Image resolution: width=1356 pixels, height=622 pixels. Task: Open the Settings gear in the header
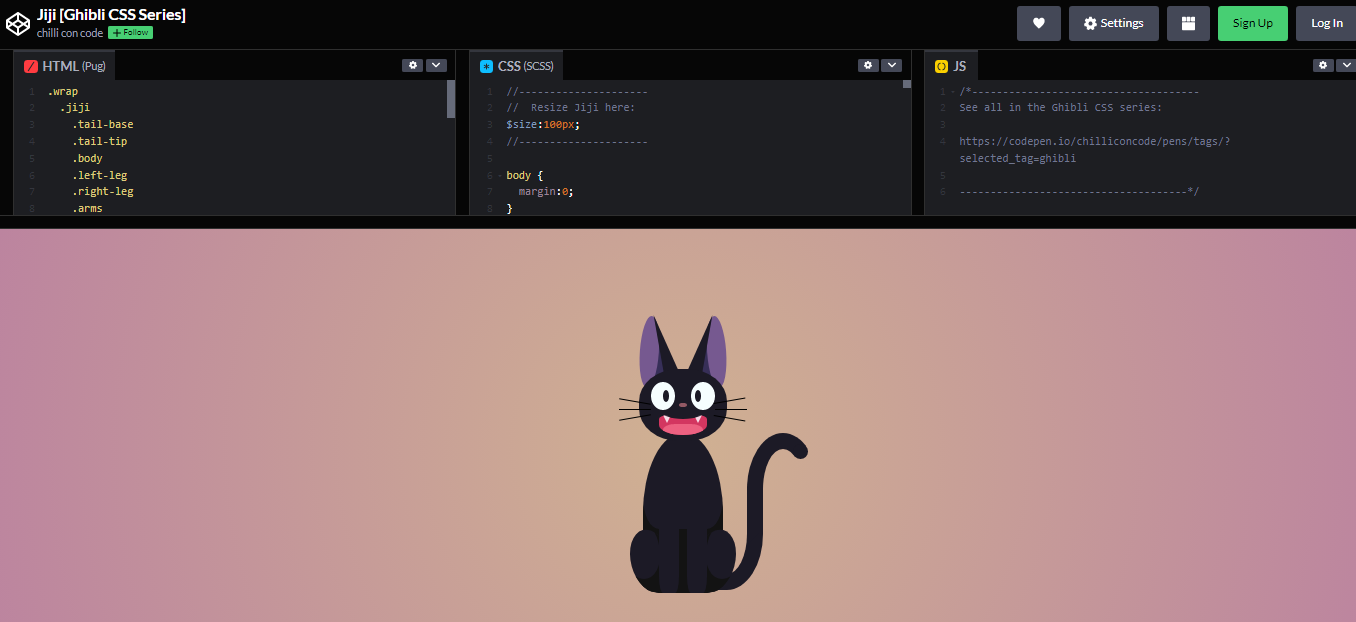coord(1113,22)
